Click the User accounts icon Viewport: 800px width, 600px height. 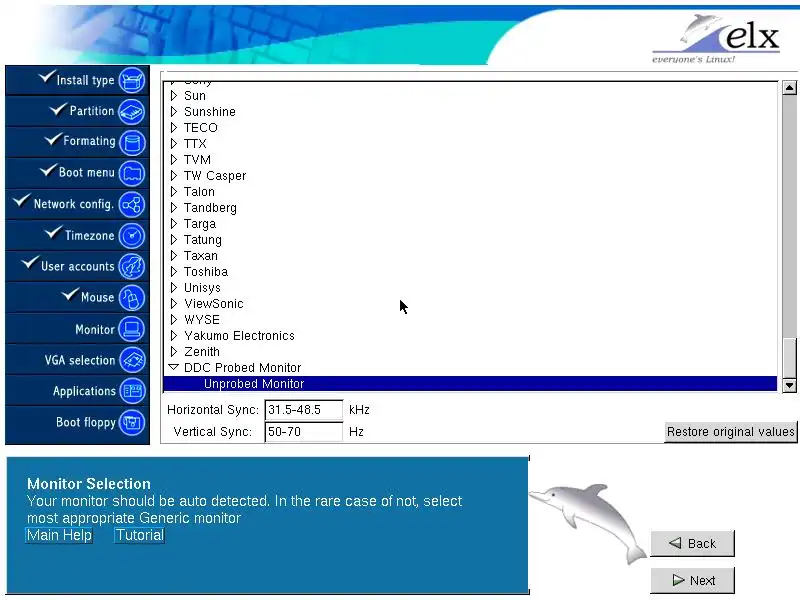point(132,266)
